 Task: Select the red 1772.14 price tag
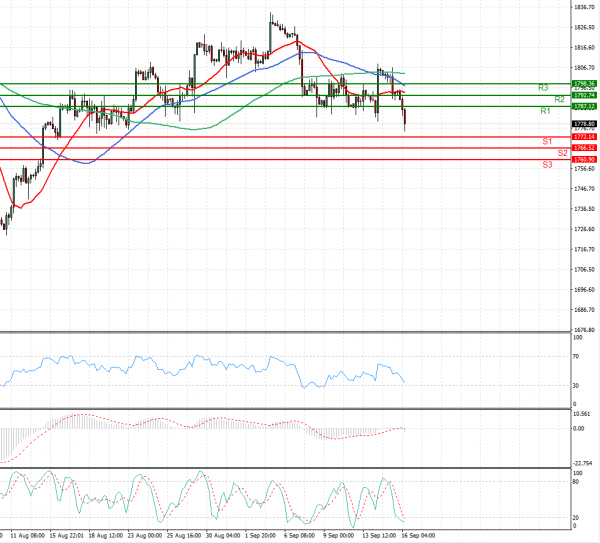click(x=584, y=137)
